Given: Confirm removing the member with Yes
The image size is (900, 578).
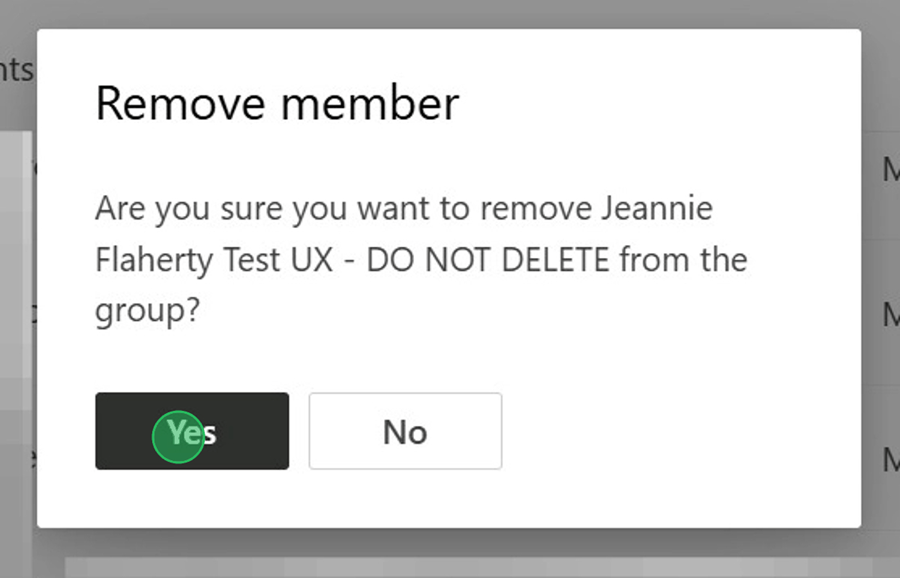Looking at the screenshot, I should pyautogui.click(x=192, y=431).
